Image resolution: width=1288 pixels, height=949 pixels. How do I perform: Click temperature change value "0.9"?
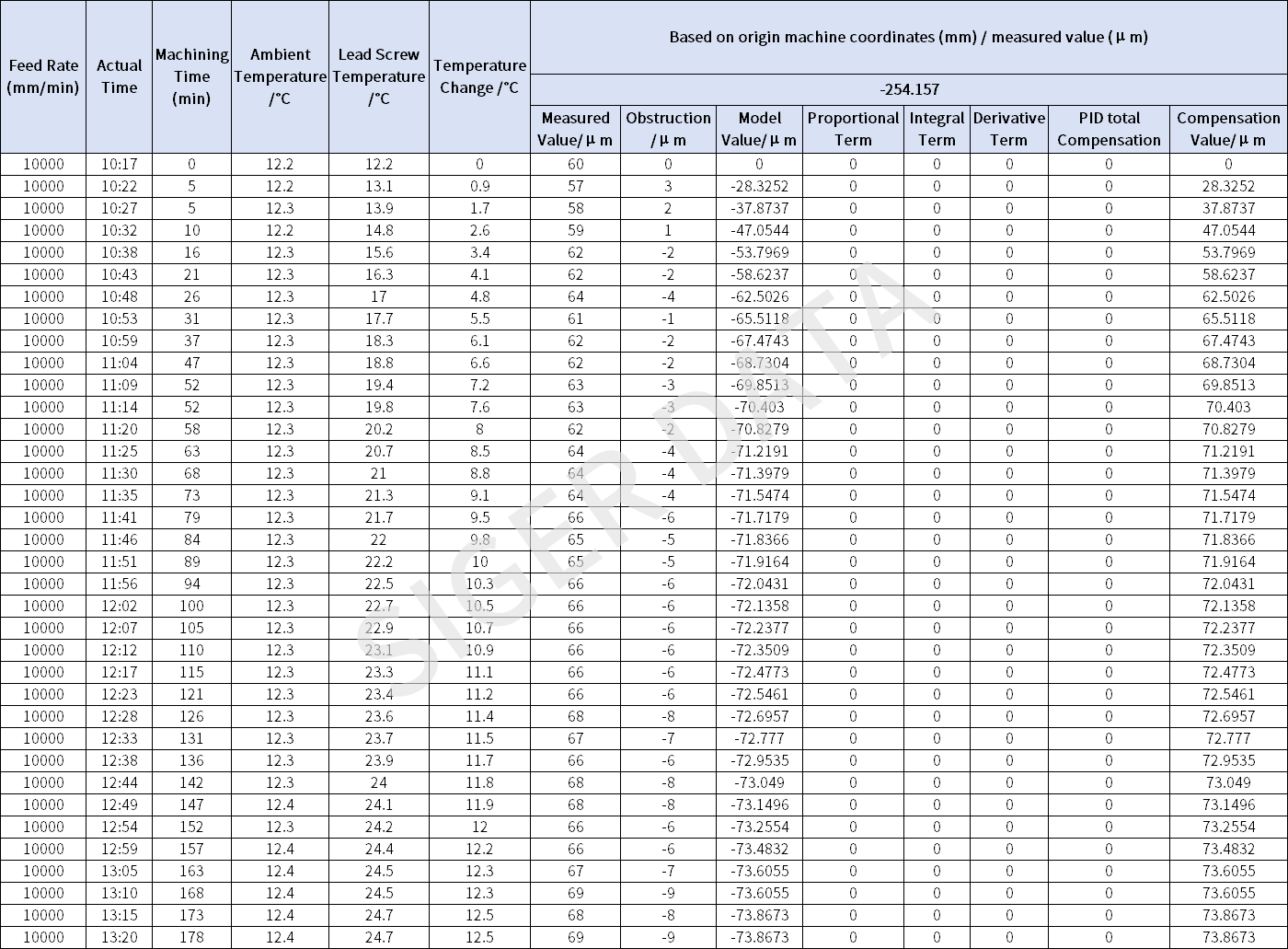(x=479, y=186)
